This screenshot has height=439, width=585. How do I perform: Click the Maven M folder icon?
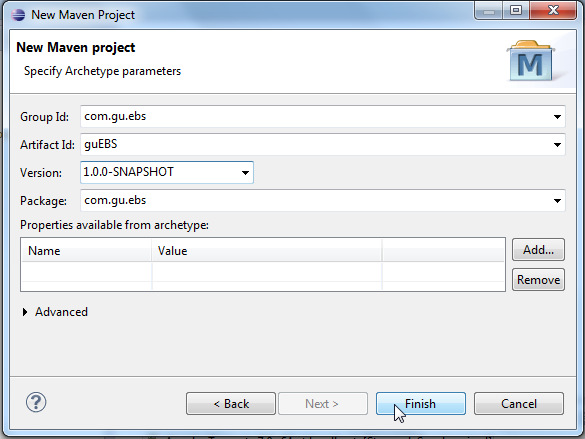(530, 61)
